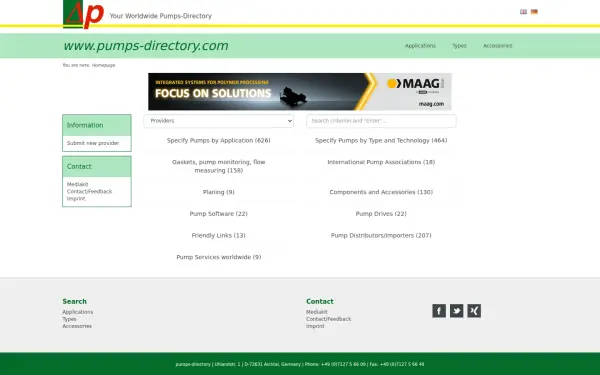Click Types in the footer Search list

pos(69,319)
